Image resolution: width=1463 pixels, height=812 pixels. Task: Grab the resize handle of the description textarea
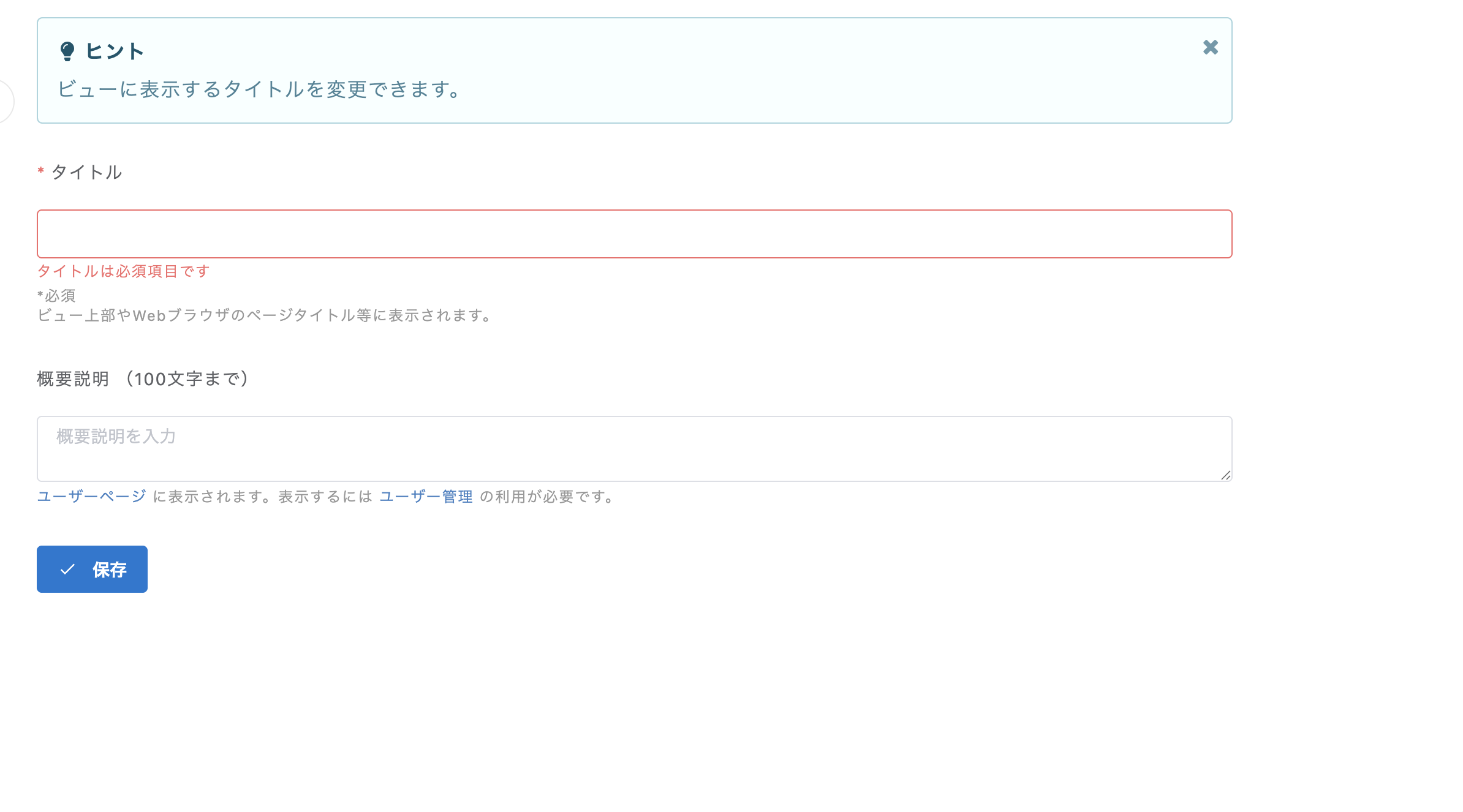coord(1225,475)
